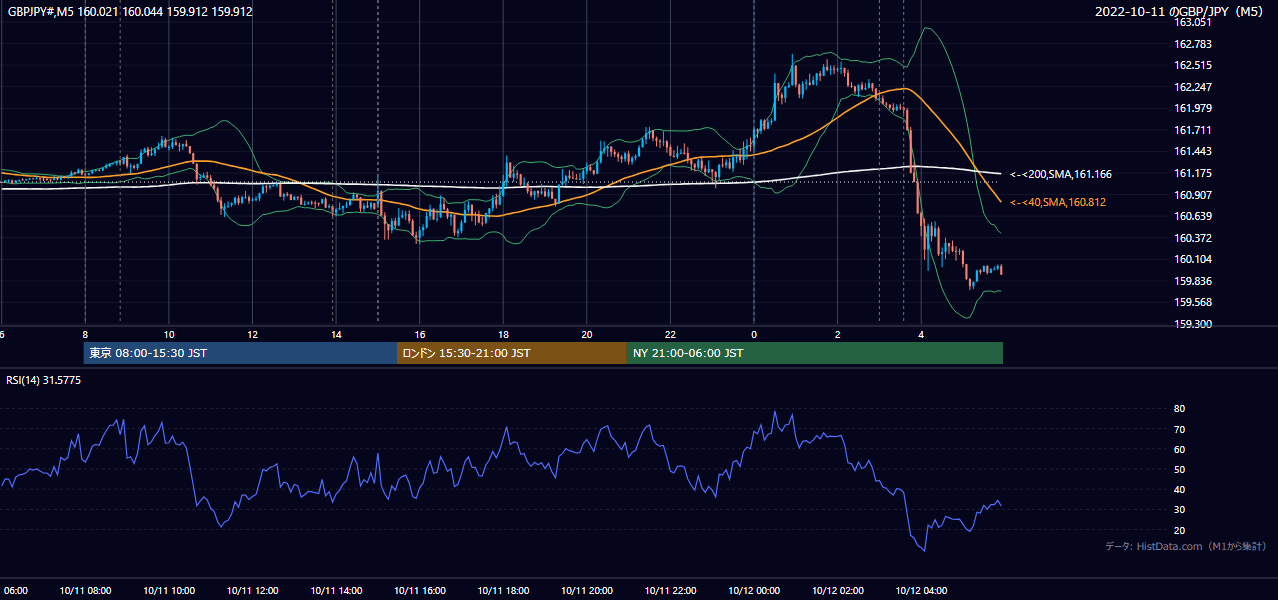The image size is (1278, 600).
Task: Click hour tick 22 under price chart
Action: click(670, 335)
